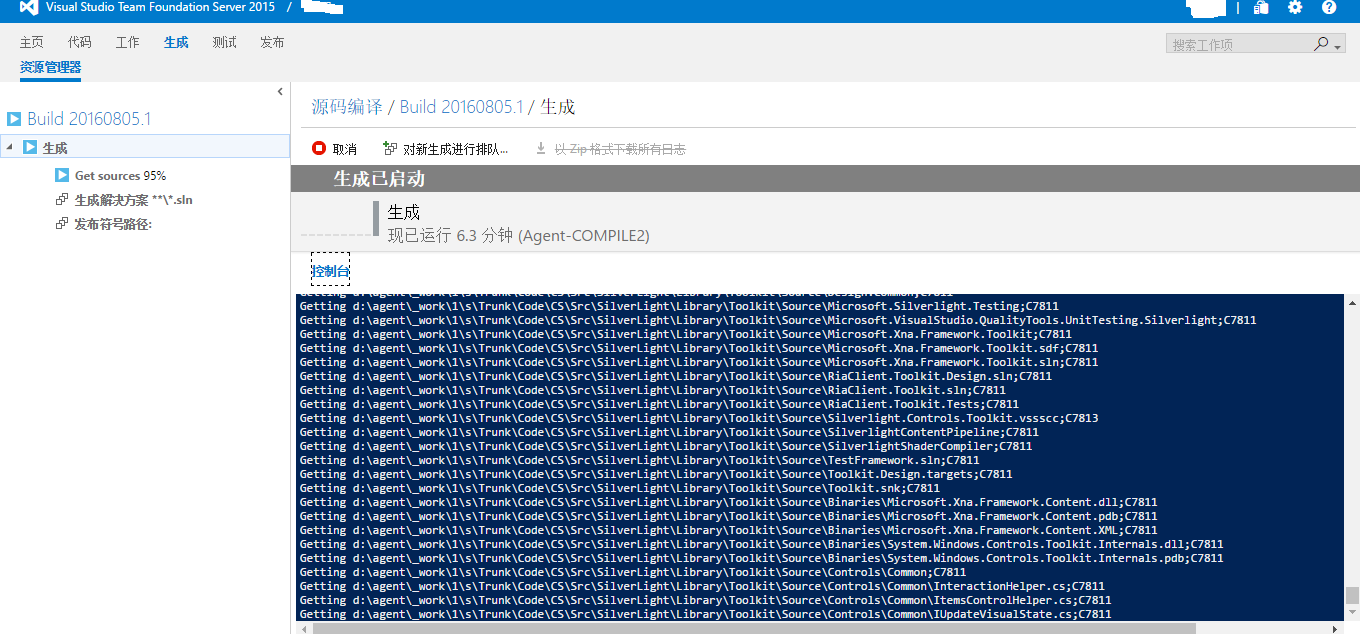
Task: Select 生成解决方案 **\*.sln step
Action: pos(134,199)
